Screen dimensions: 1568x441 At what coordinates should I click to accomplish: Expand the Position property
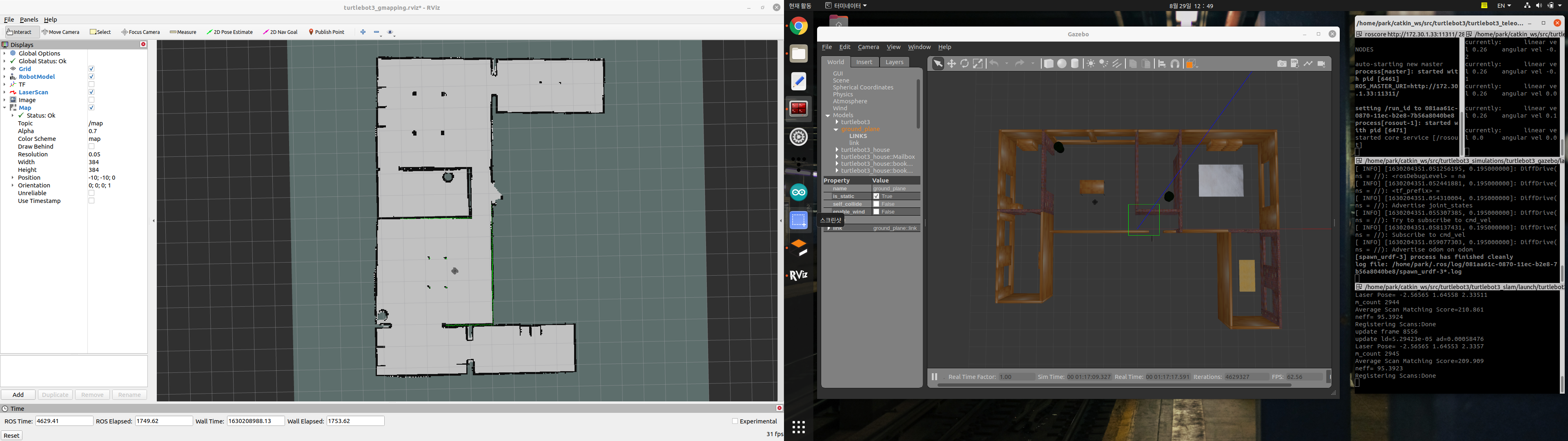tap(12, 178)
